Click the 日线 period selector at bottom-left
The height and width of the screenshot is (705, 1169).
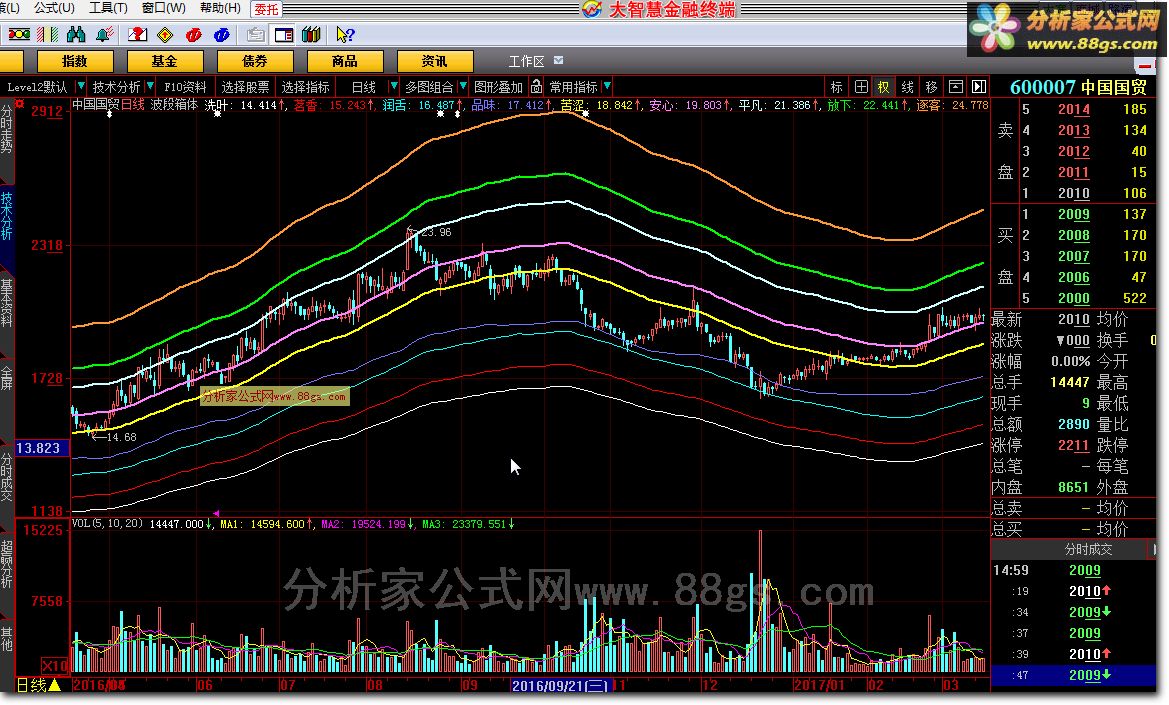coord(38,684)
